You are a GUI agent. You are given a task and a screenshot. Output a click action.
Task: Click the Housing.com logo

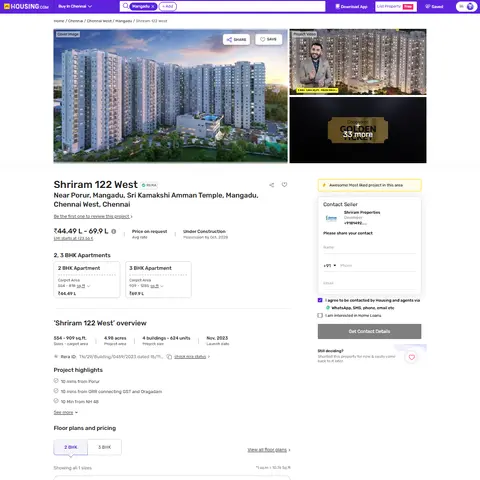tap(26, 6)
